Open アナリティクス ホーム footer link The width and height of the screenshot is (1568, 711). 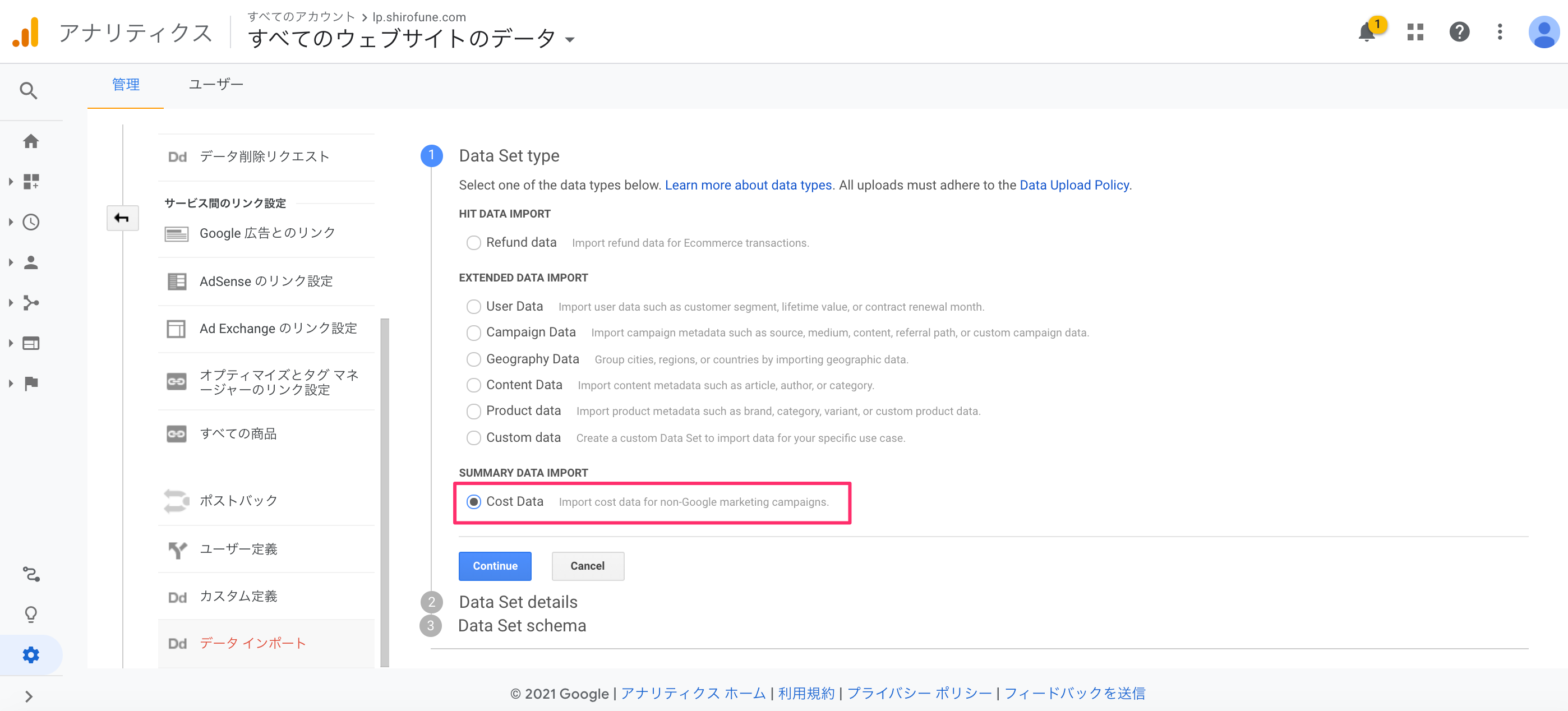(693, 694)
